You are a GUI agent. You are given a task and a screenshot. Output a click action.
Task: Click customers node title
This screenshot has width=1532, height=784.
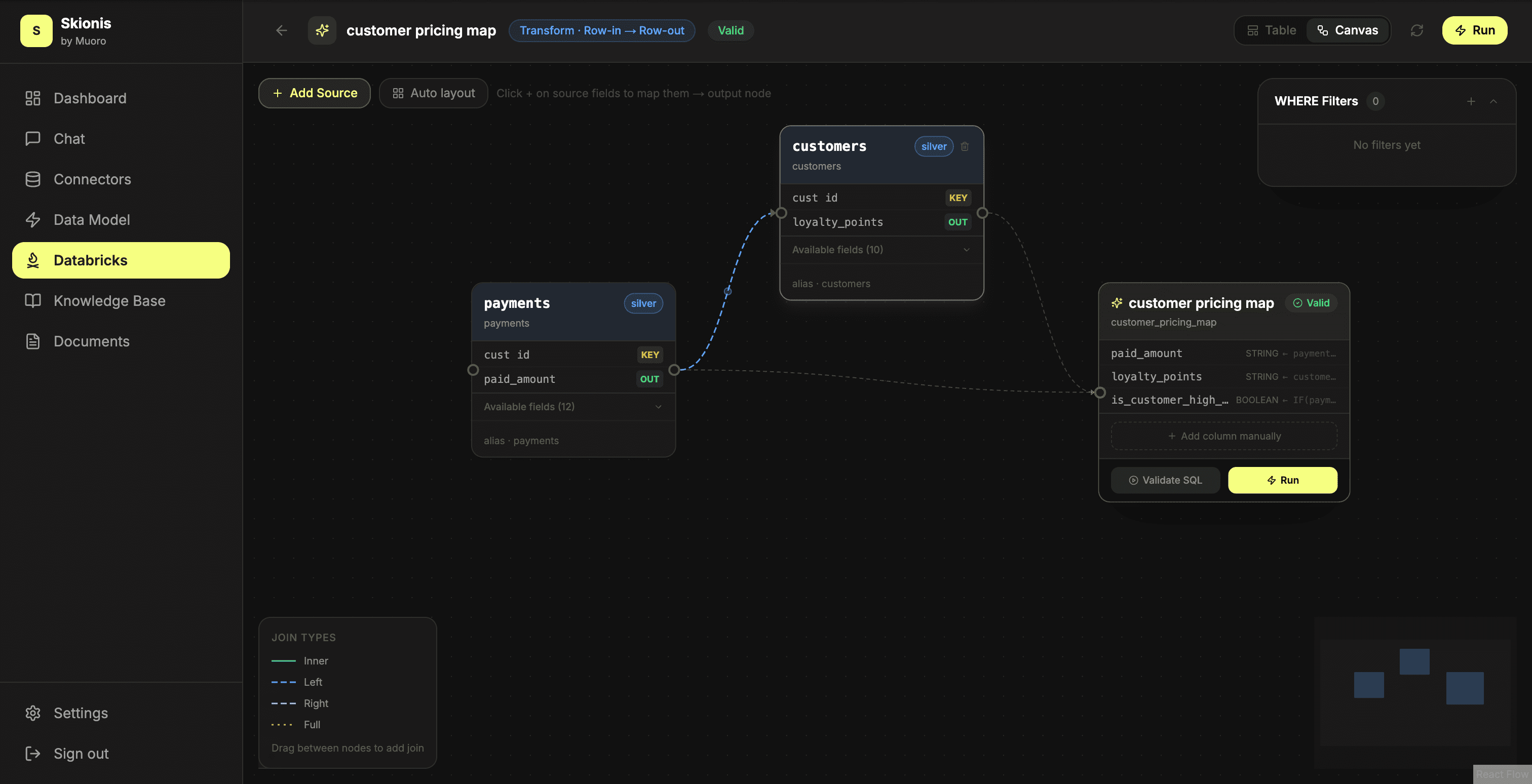[829, 146]
